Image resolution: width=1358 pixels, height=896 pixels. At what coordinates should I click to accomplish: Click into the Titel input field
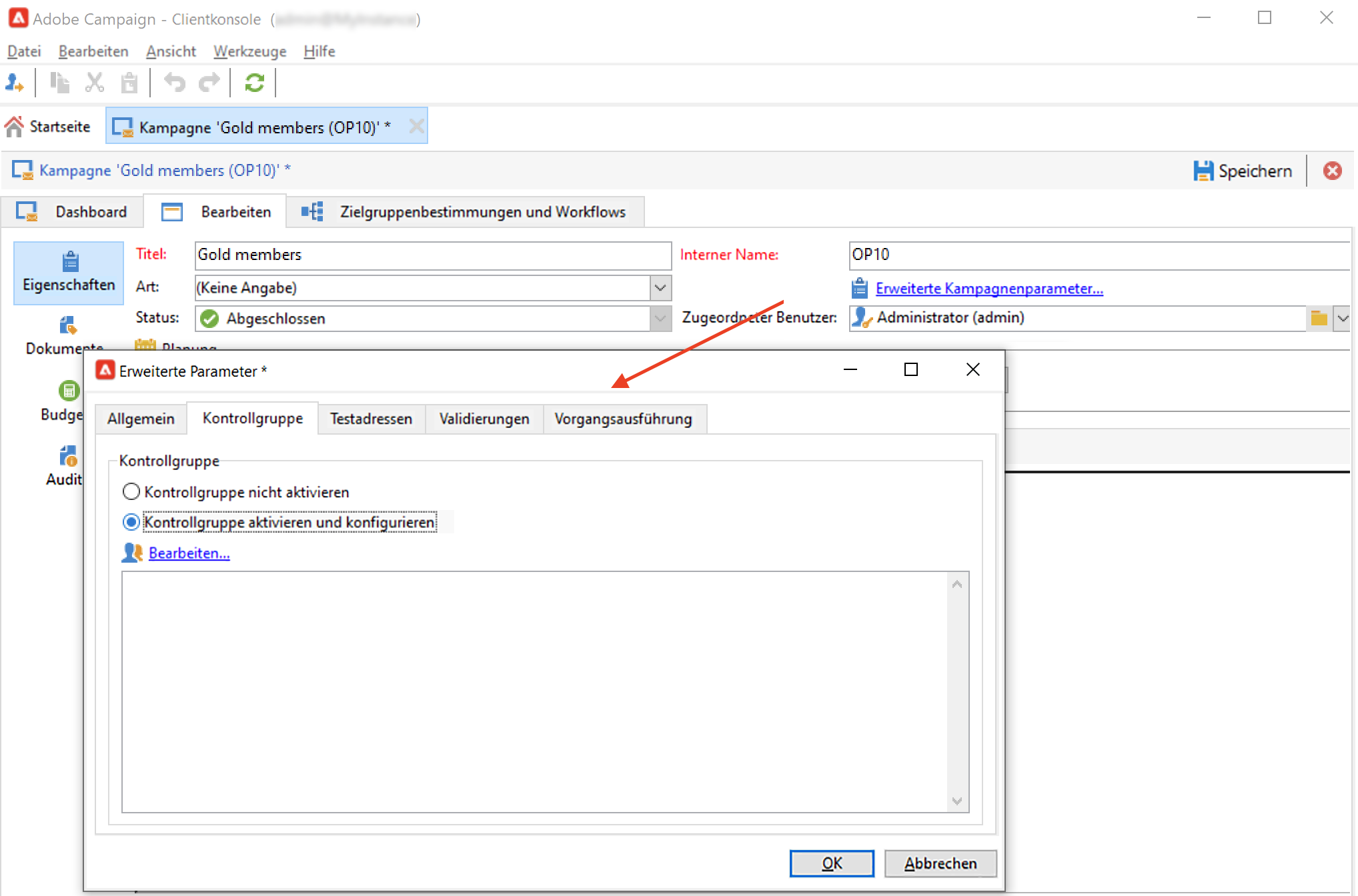(432, 255)
